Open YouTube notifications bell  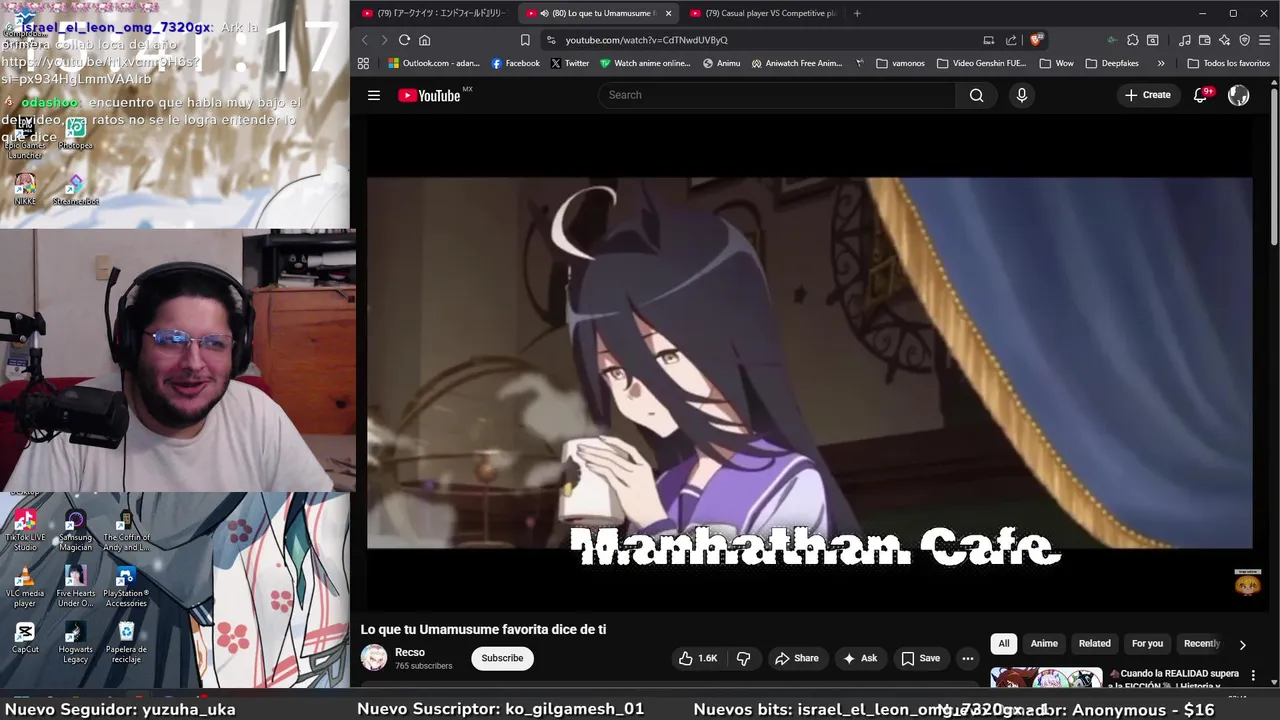pyautogui.click(x=1201, y=95)
